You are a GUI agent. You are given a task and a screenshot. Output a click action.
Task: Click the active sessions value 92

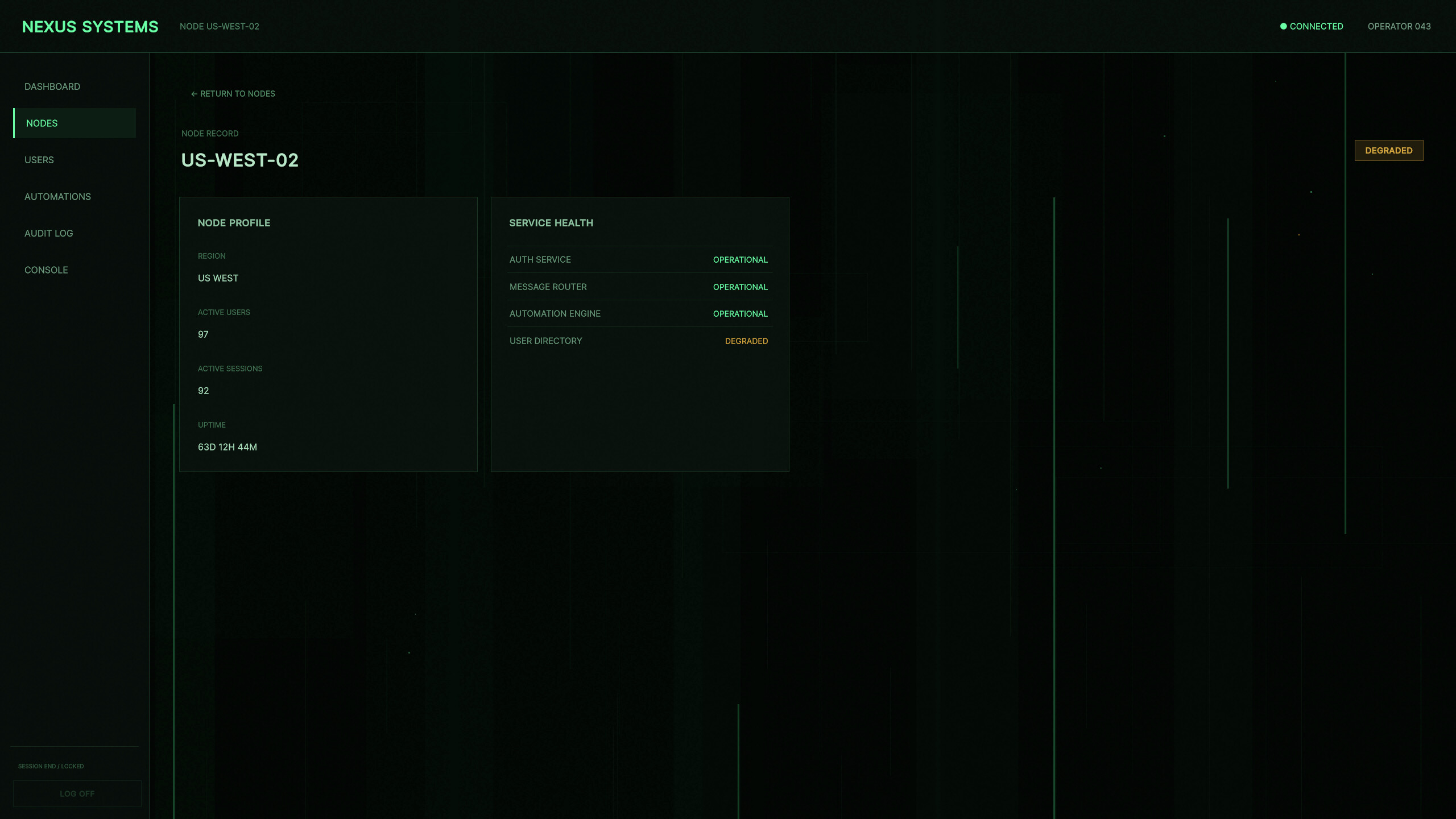(x=203, y=391)
